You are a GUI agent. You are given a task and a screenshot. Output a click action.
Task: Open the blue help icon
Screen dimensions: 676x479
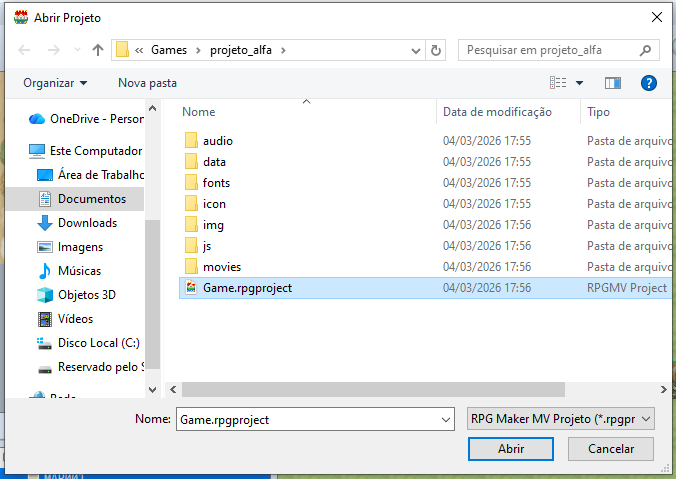click(649, 83)
